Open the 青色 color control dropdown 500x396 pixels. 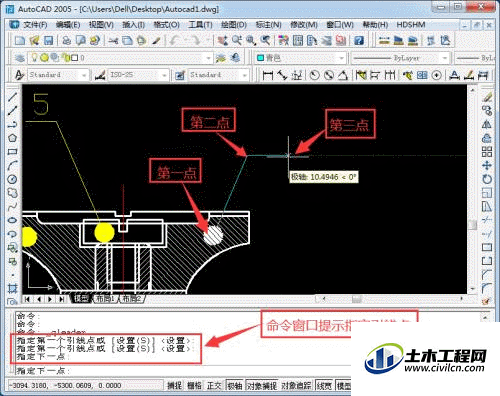pos(341,58)
